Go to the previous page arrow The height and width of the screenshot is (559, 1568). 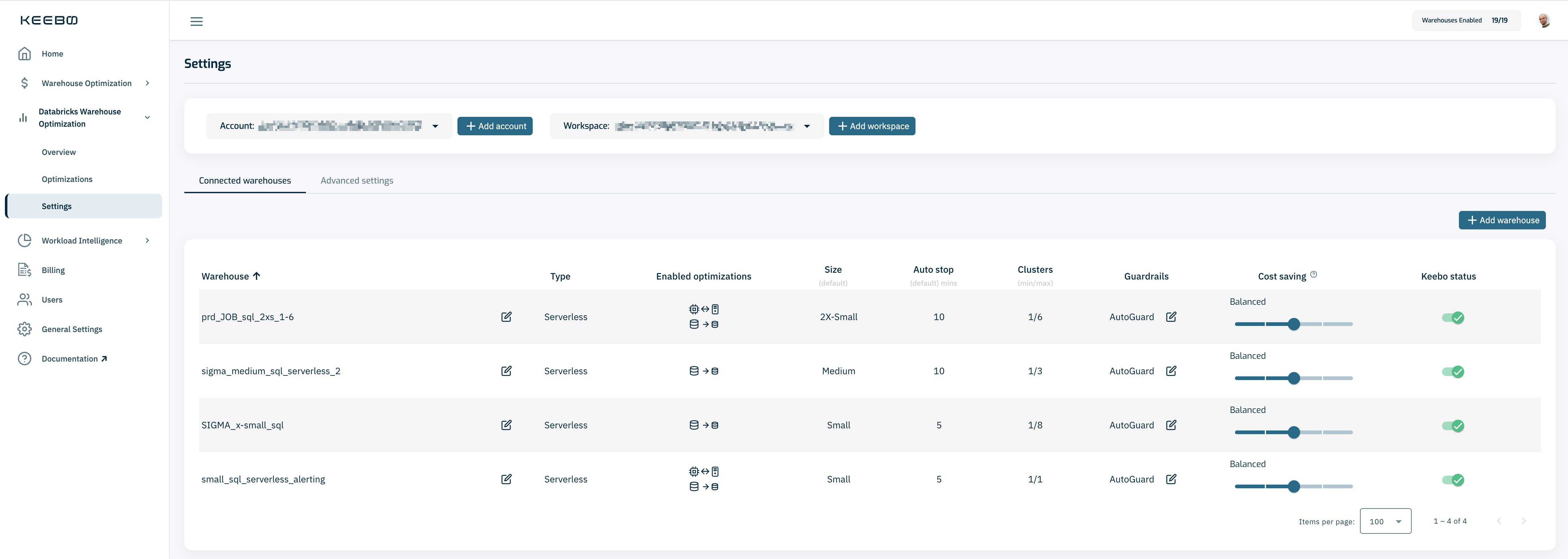click(x=1499, y=521)
